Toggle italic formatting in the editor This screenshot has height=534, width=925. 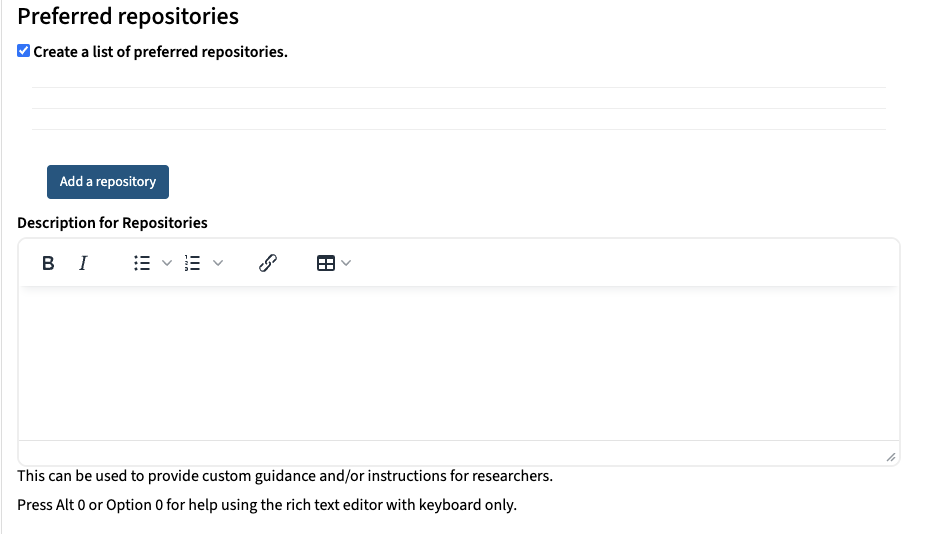(x=83, y=263)
